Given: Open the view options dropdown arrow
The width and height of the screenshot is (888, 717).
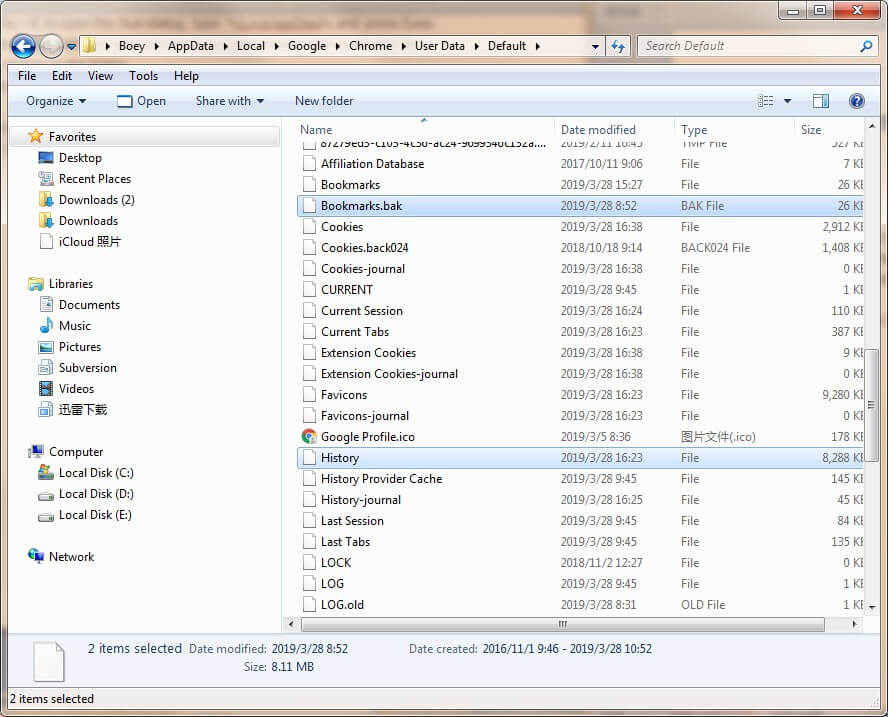Looking at the screenshot, I should [x=787, y=101].
